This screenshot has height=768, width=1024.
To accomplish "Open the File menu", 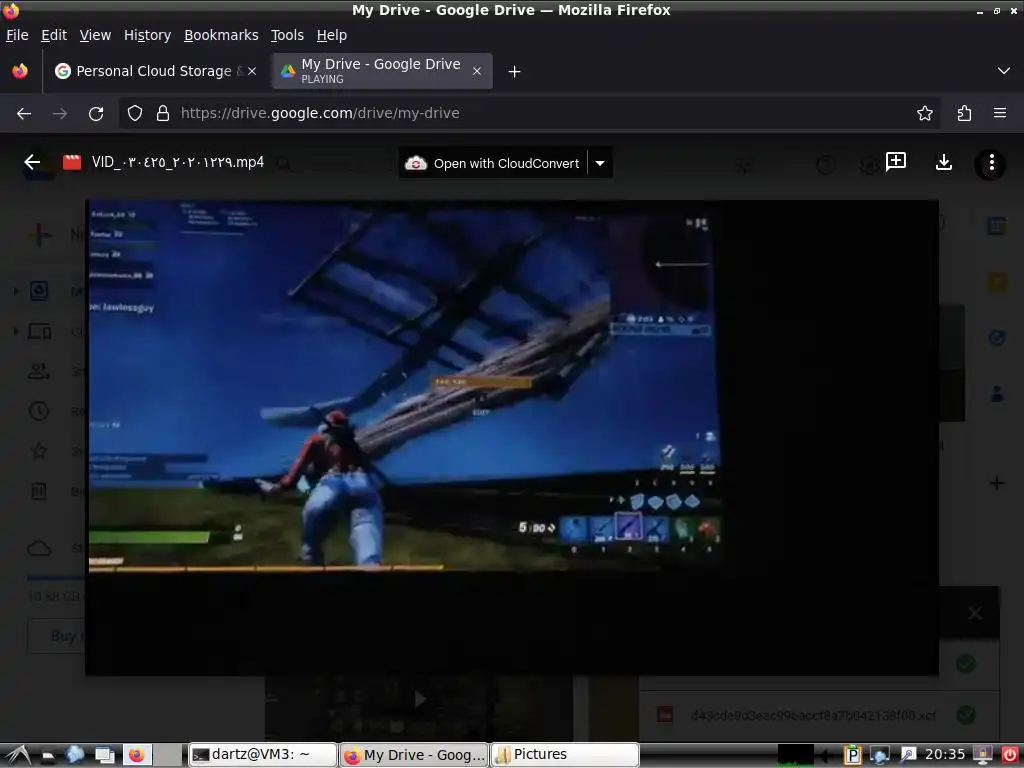I will 17,35.
